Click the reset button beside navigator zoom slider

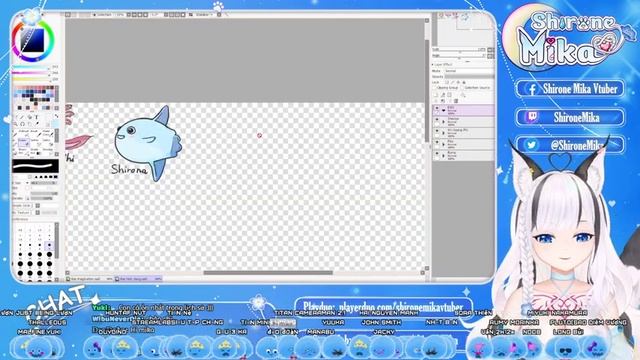(490, 50)
